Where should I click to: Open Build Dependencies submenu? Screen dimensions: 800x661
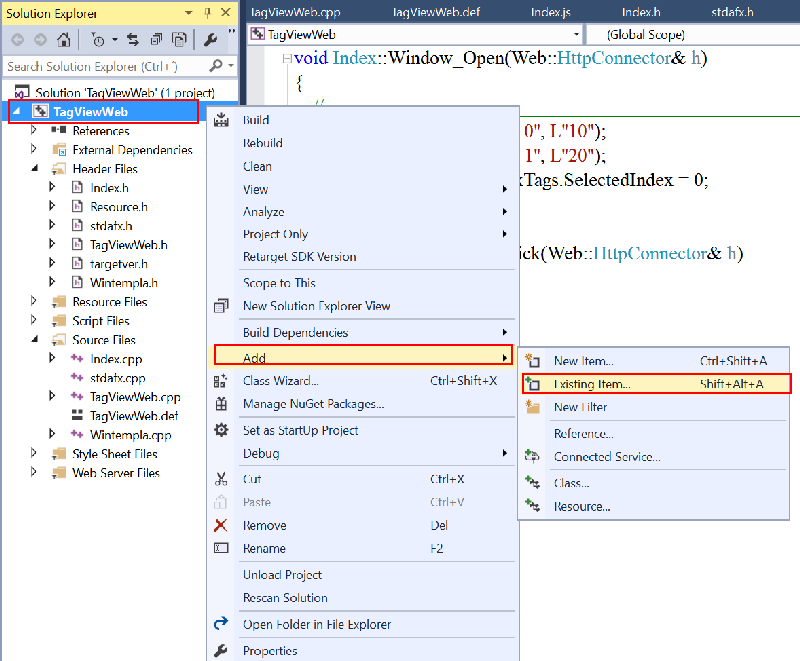(363, 333)
